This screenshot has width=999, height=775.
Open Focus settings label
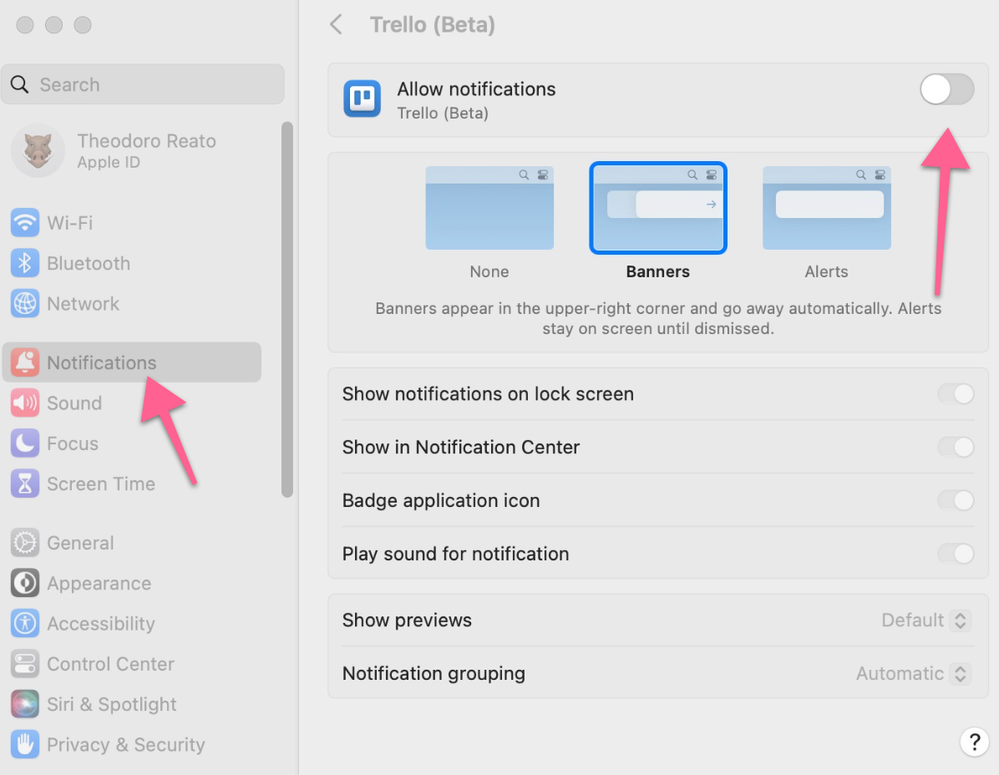pos(73,444)
